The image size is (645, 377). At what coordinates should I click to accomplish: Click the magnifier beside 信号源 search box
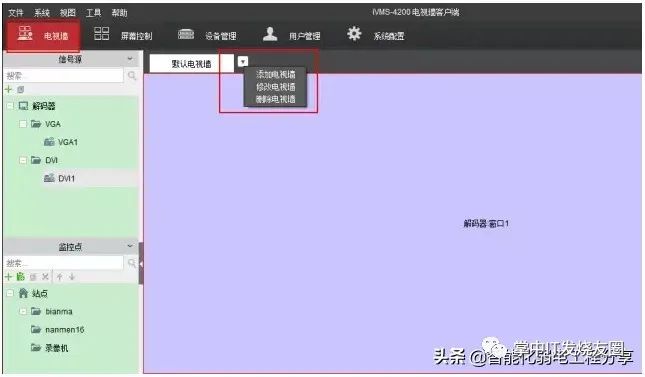point(132,75)
